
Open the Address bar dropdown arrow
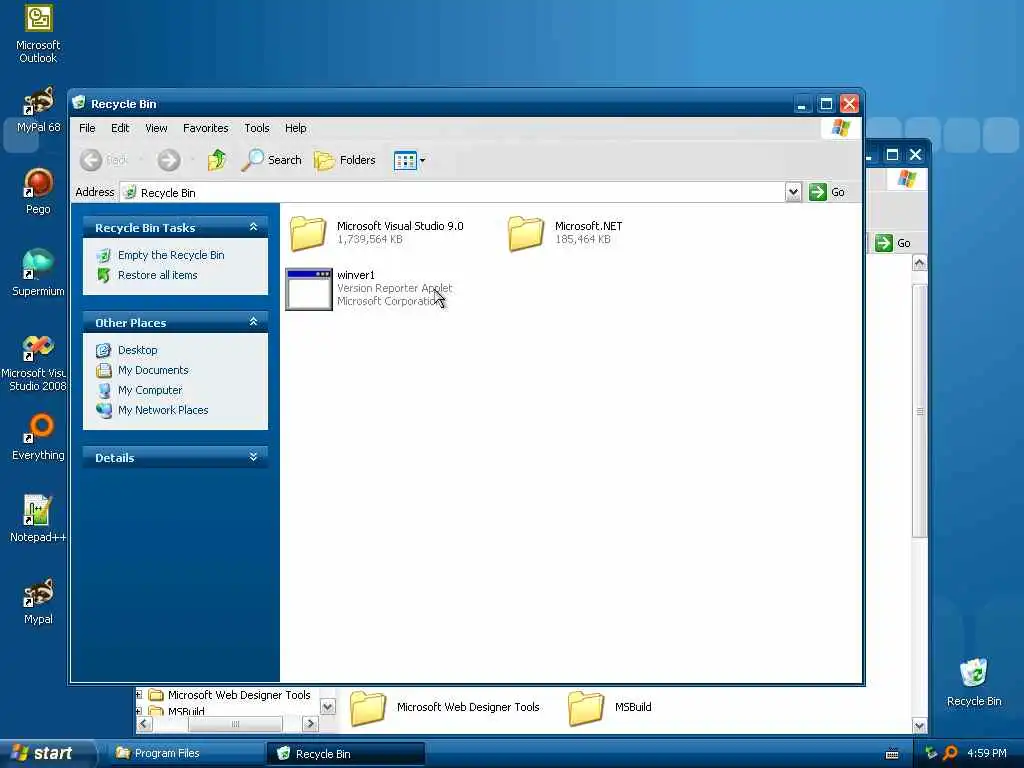pos(793,192)
